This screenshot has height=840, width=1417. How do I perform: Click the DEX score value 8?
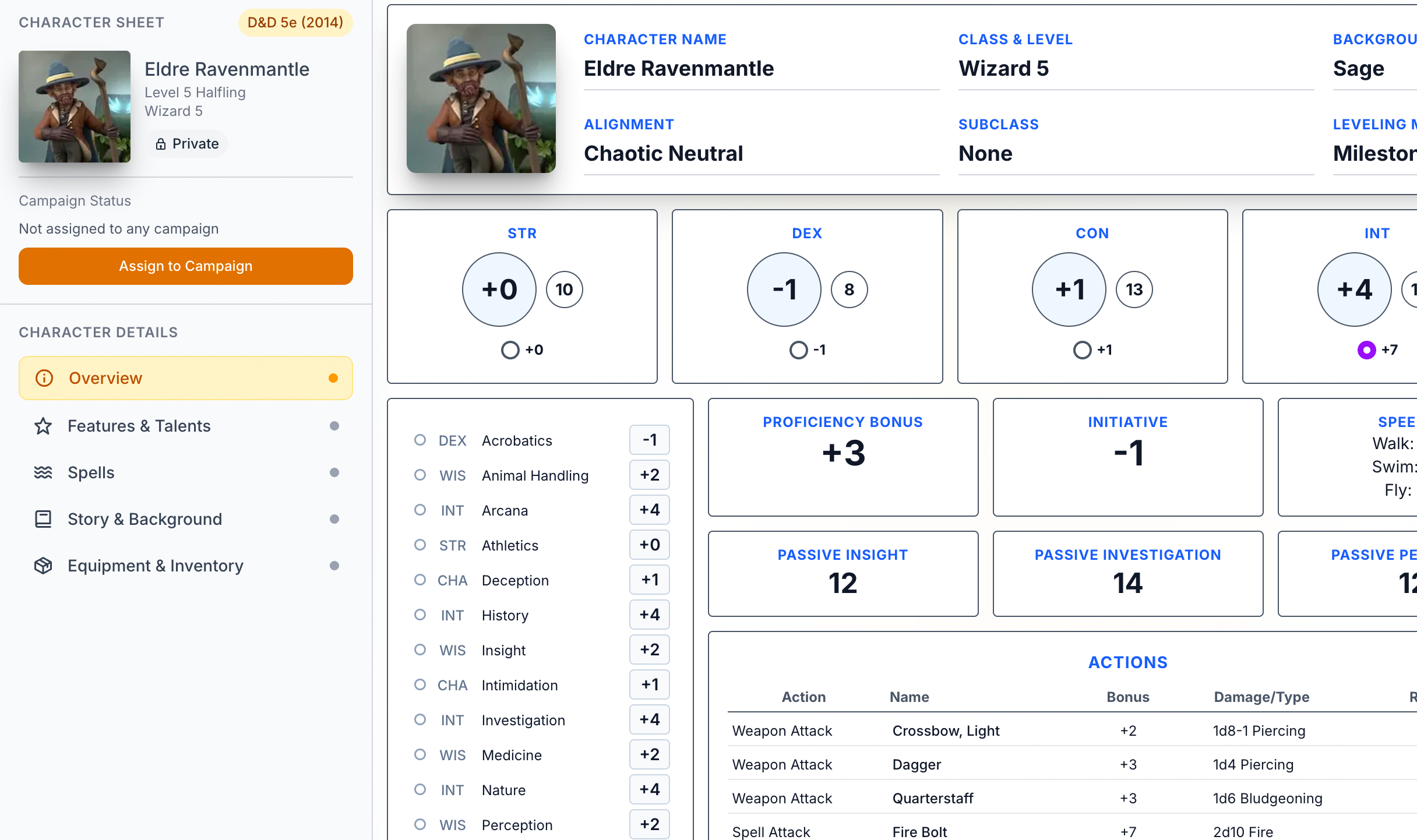point(849,290)
